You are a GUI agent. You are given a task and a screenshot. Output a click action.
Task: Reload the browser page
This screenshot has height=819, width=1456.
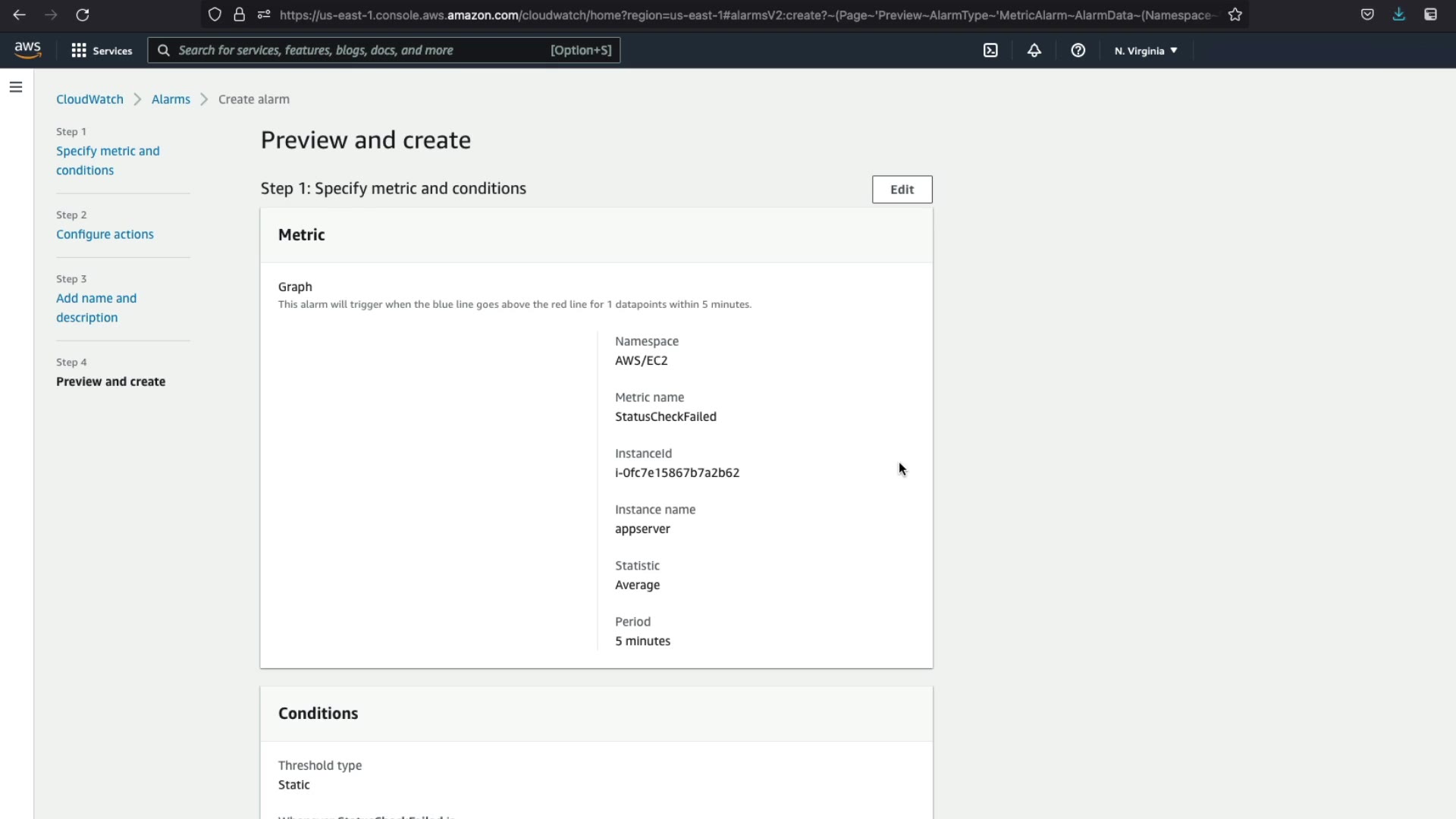point(83,14)
